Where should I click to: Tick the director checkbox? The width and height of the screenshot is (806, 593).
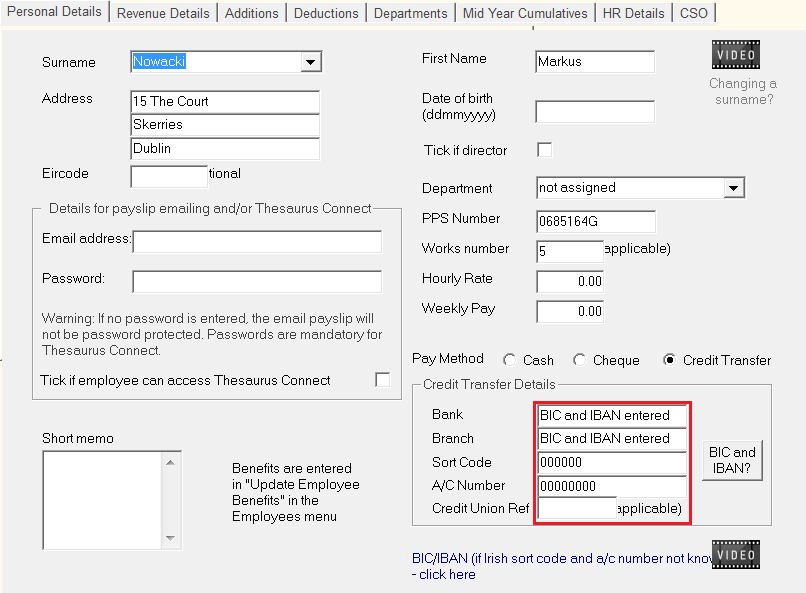pyautogui.click(x=544, y=150)
